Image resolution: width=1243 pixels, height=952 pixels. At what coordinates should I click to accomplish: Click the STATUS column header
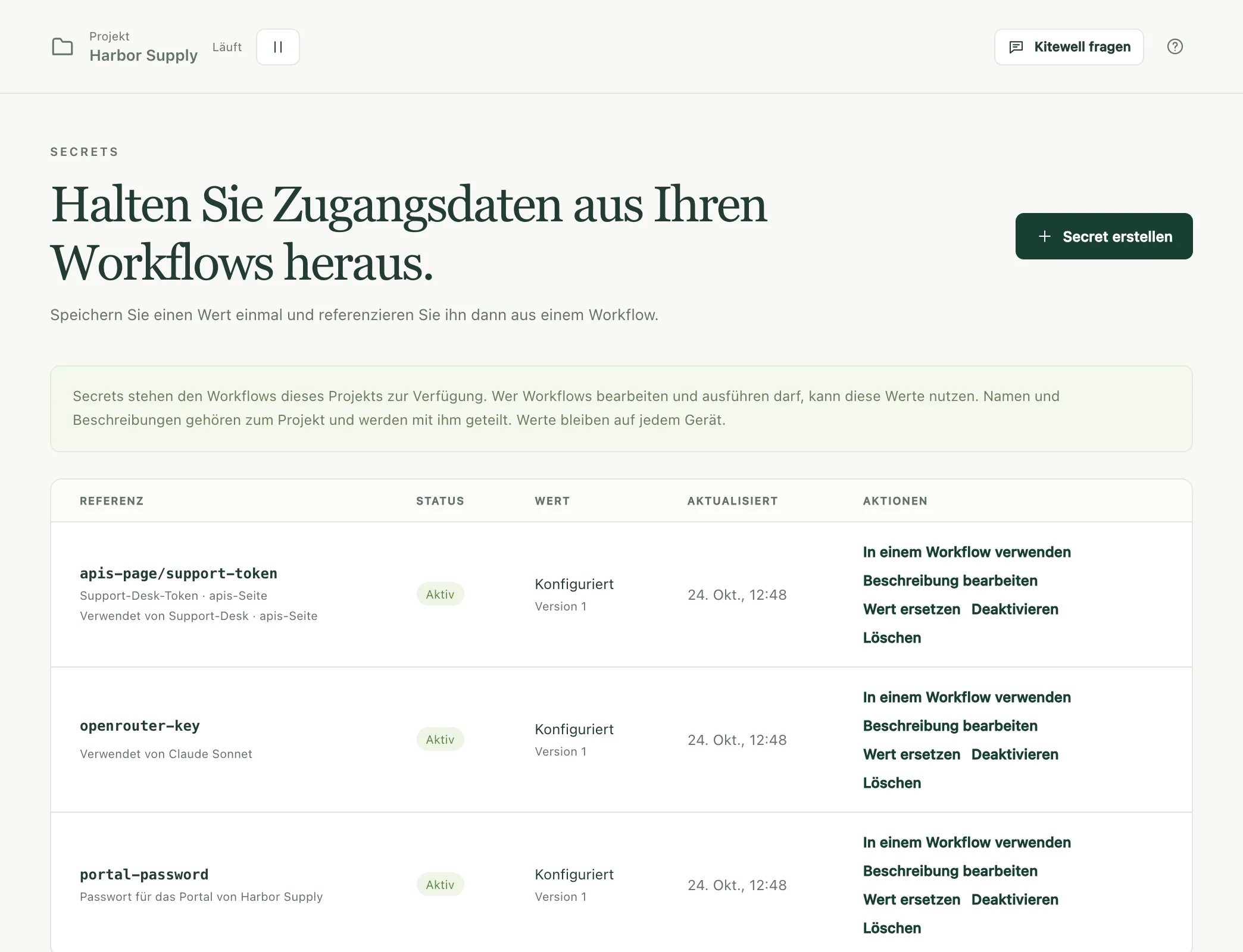coord(440,501)
